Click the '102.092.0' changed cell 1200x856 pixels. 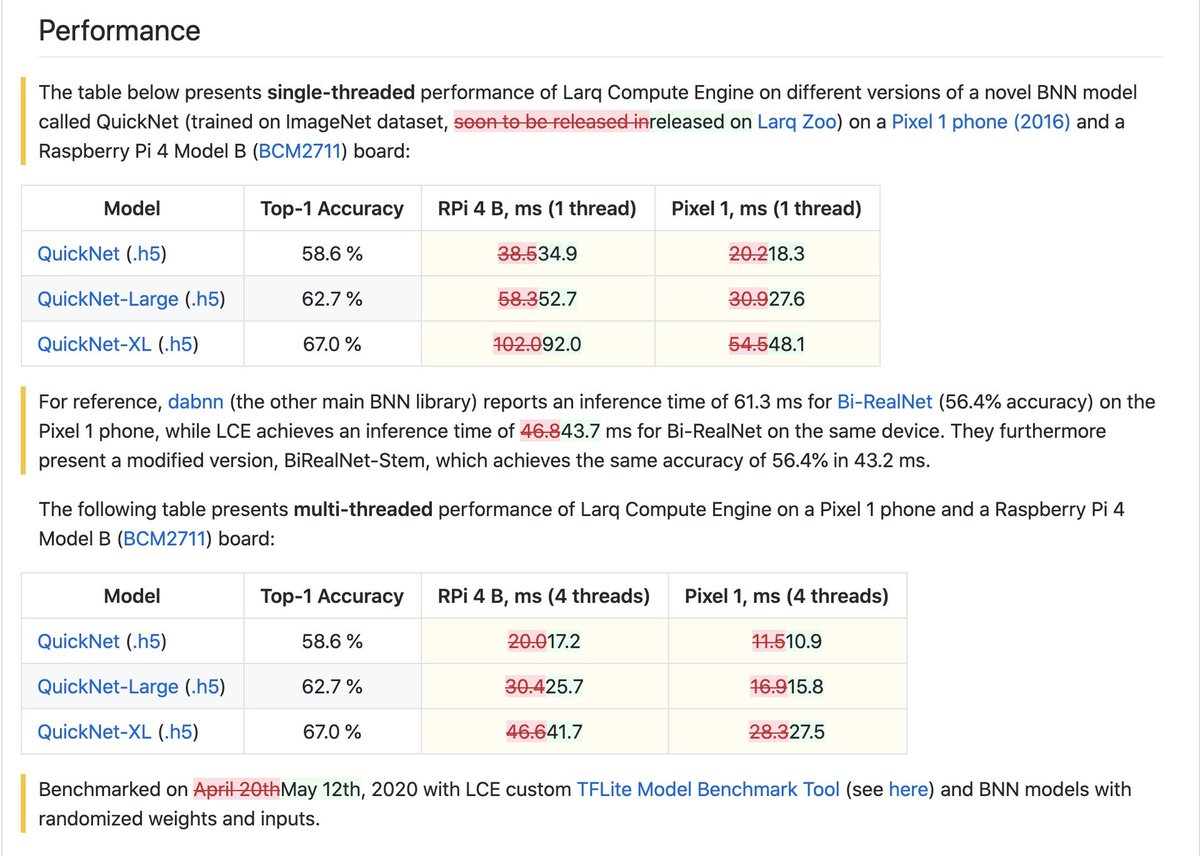click(538, 344)
